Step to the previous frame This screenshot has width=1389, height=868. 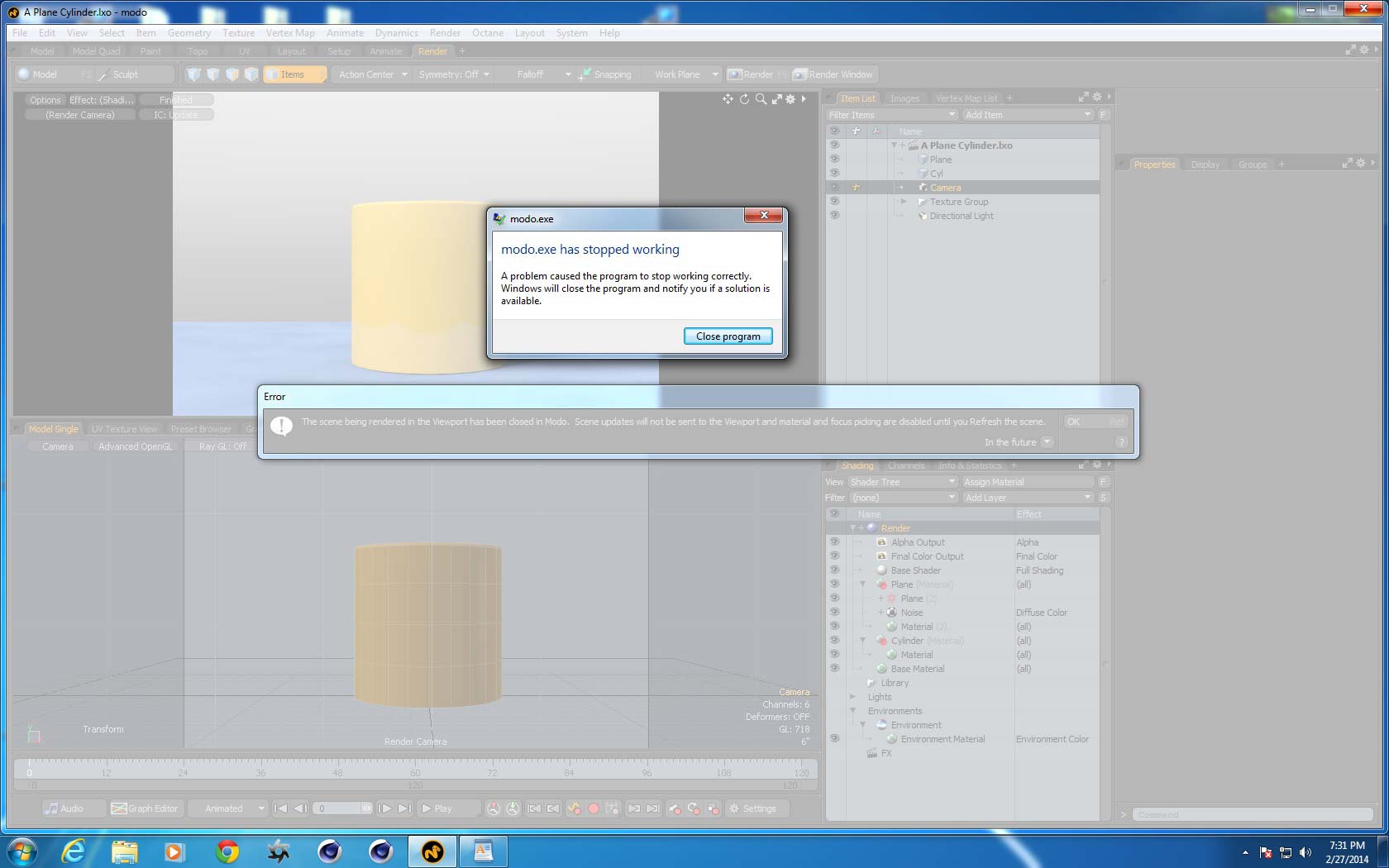tap(301, 808)
